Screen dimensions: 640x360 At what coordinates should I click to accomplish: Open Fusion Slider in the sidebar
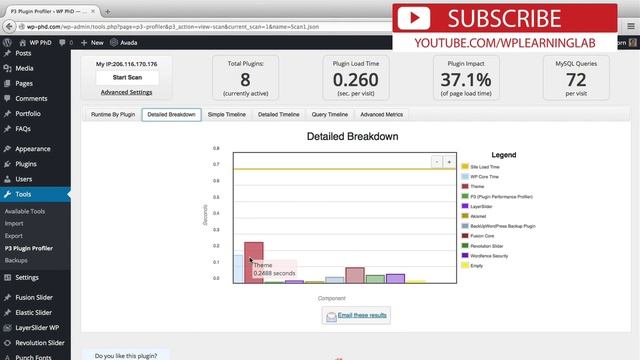(x=35, y=298)
